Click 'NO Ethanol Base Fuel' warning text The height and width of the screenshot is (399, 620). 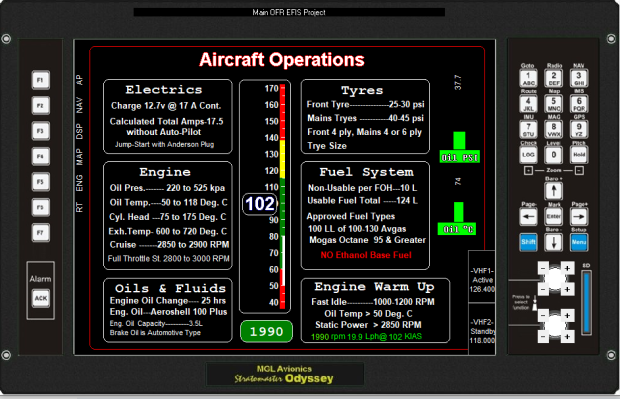click(x=366, y=255)
